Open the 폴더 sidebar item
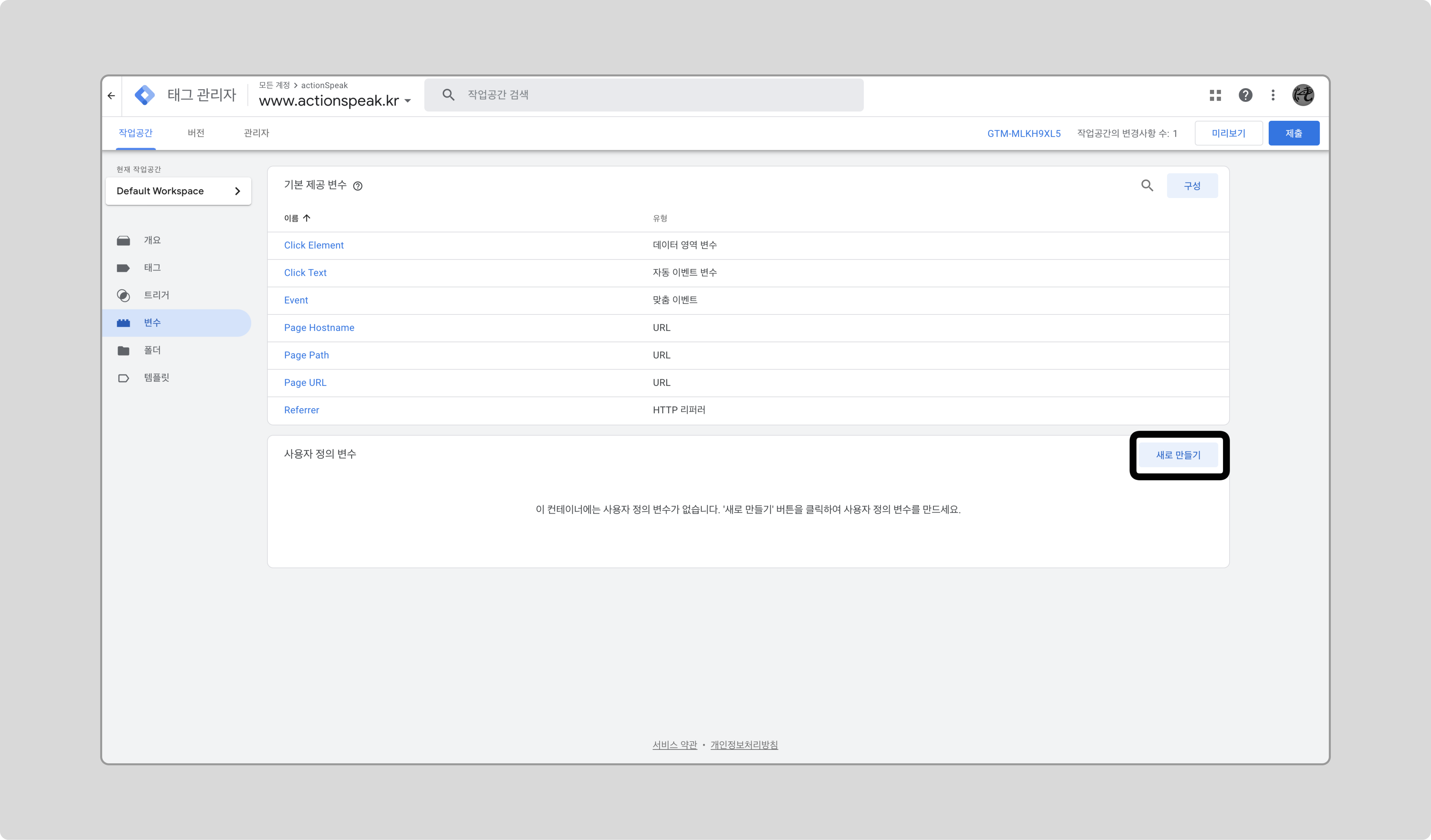Screen dimensions: 1431x840 (177, 350)
